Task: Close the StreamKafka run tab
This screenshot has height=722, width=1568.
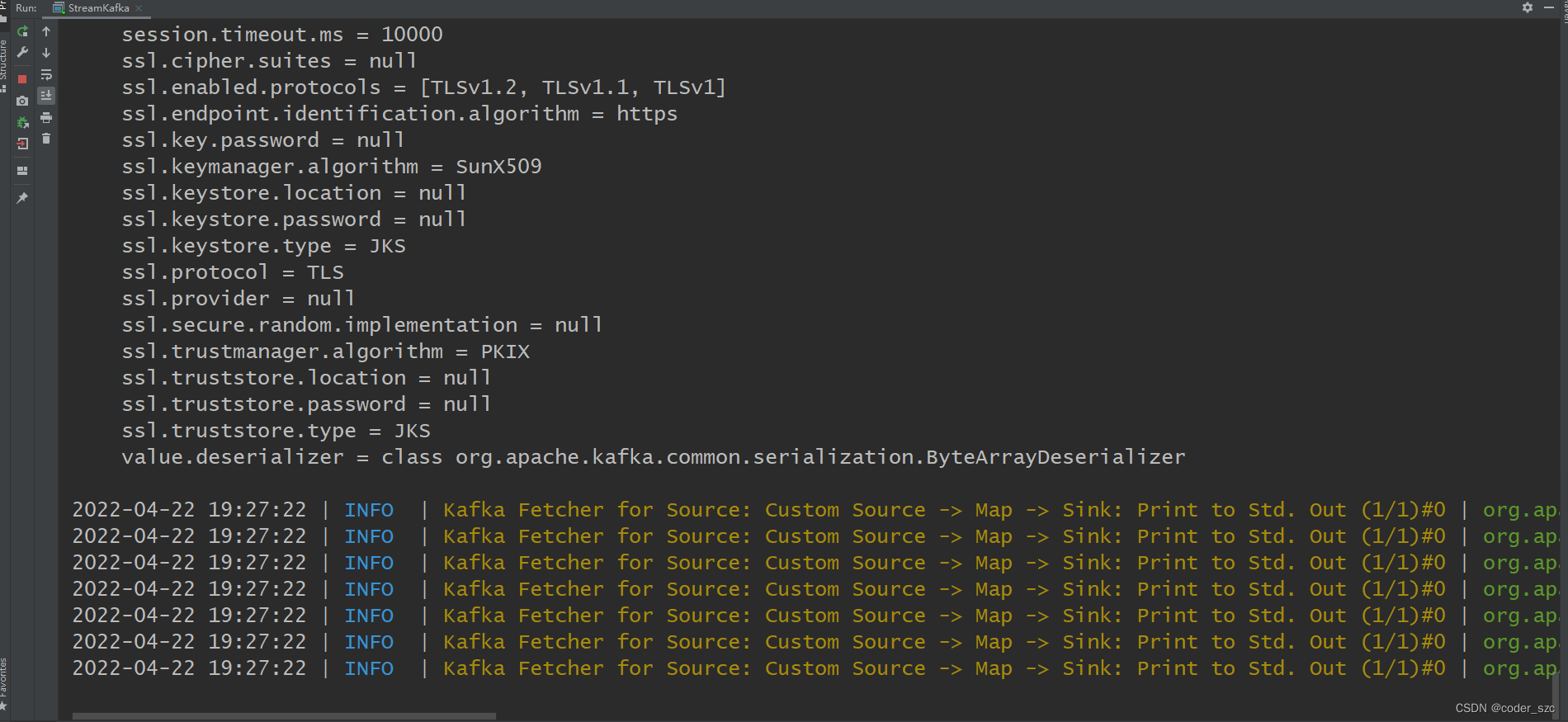Action: pyautogui.click(x=139, y=8)
